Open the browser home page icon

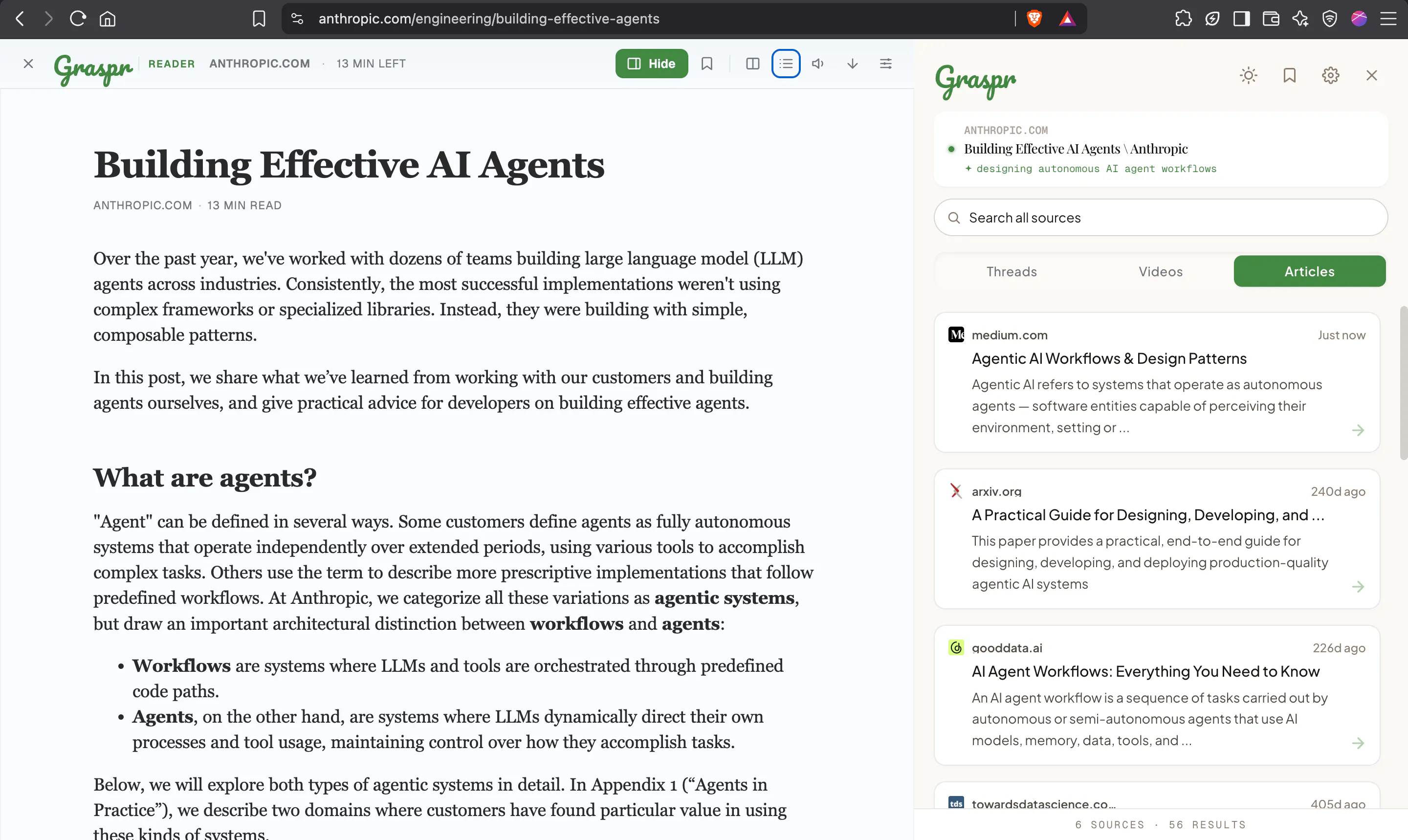pos(108,19)
